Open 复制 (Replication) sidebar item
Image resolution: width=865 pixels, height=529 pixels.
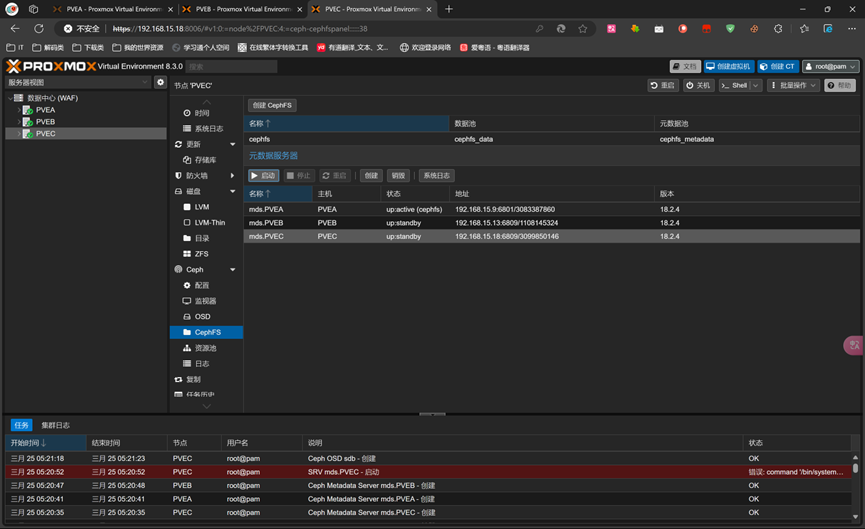click(193, 380)
